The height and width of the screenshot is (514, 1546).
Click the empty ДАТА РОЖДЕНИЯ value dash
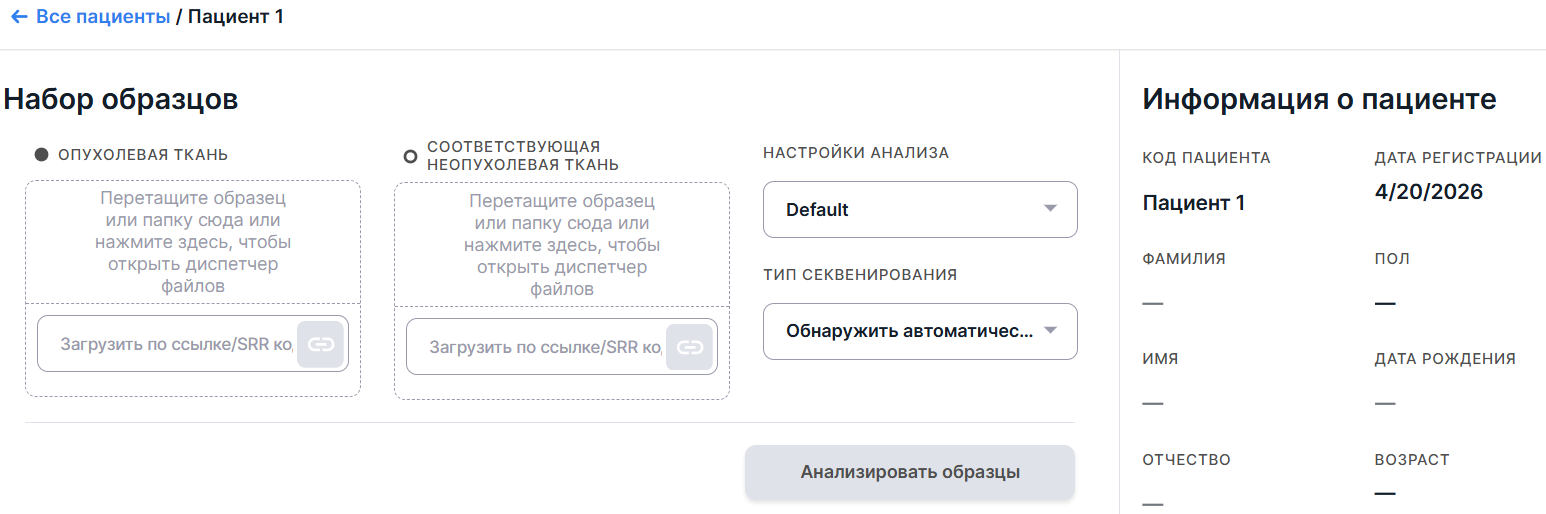pos(1384,402)
